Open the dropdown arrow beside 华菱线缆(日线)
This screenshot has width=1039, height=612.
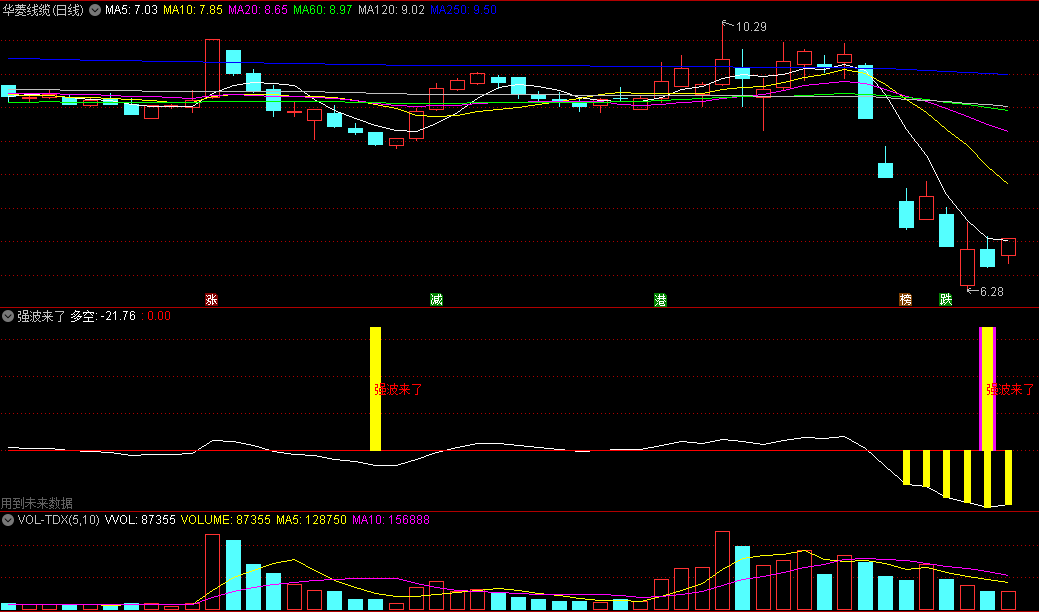95,10
